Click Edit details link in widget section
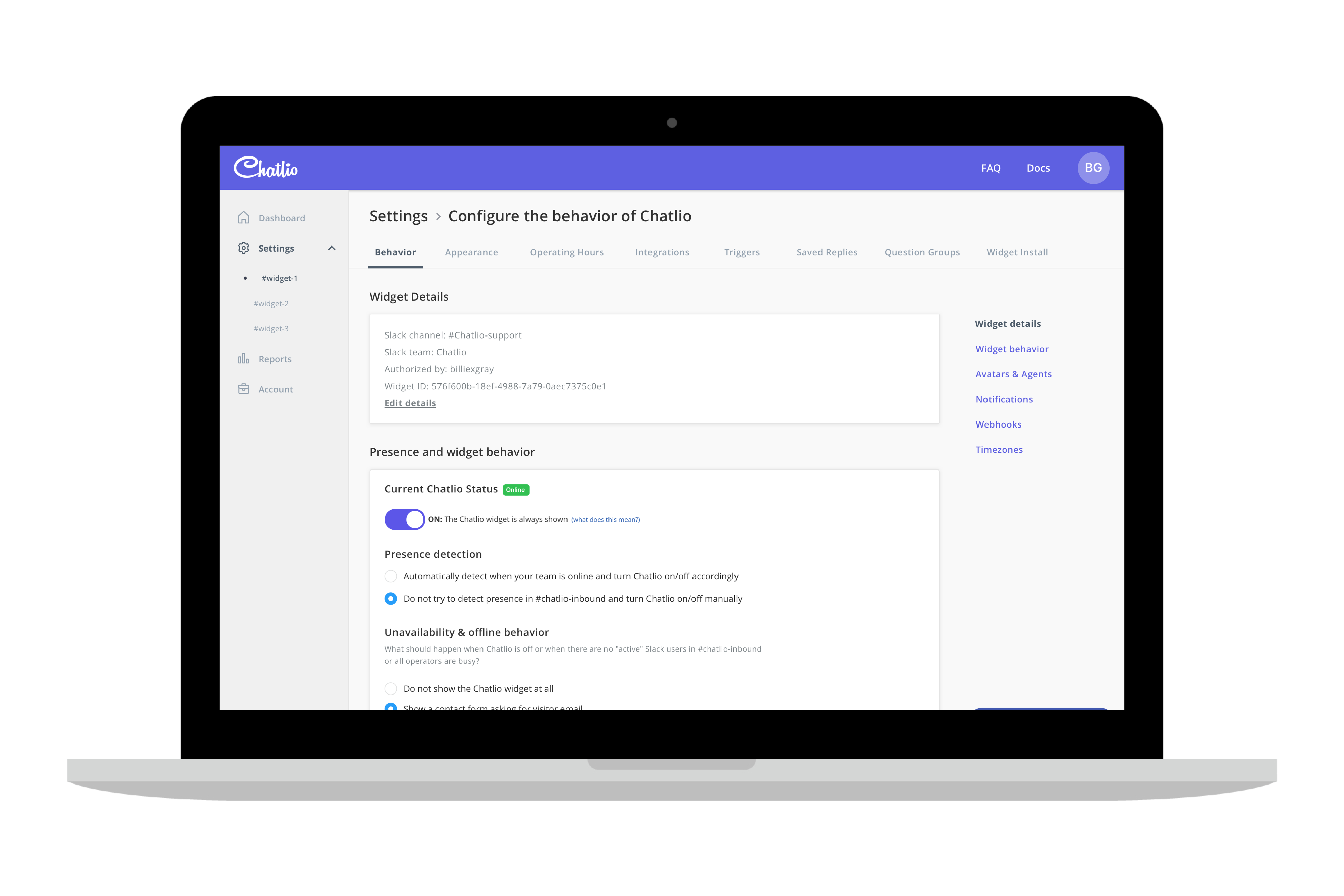Screen dimensions: 1344x896 point(410,403)
